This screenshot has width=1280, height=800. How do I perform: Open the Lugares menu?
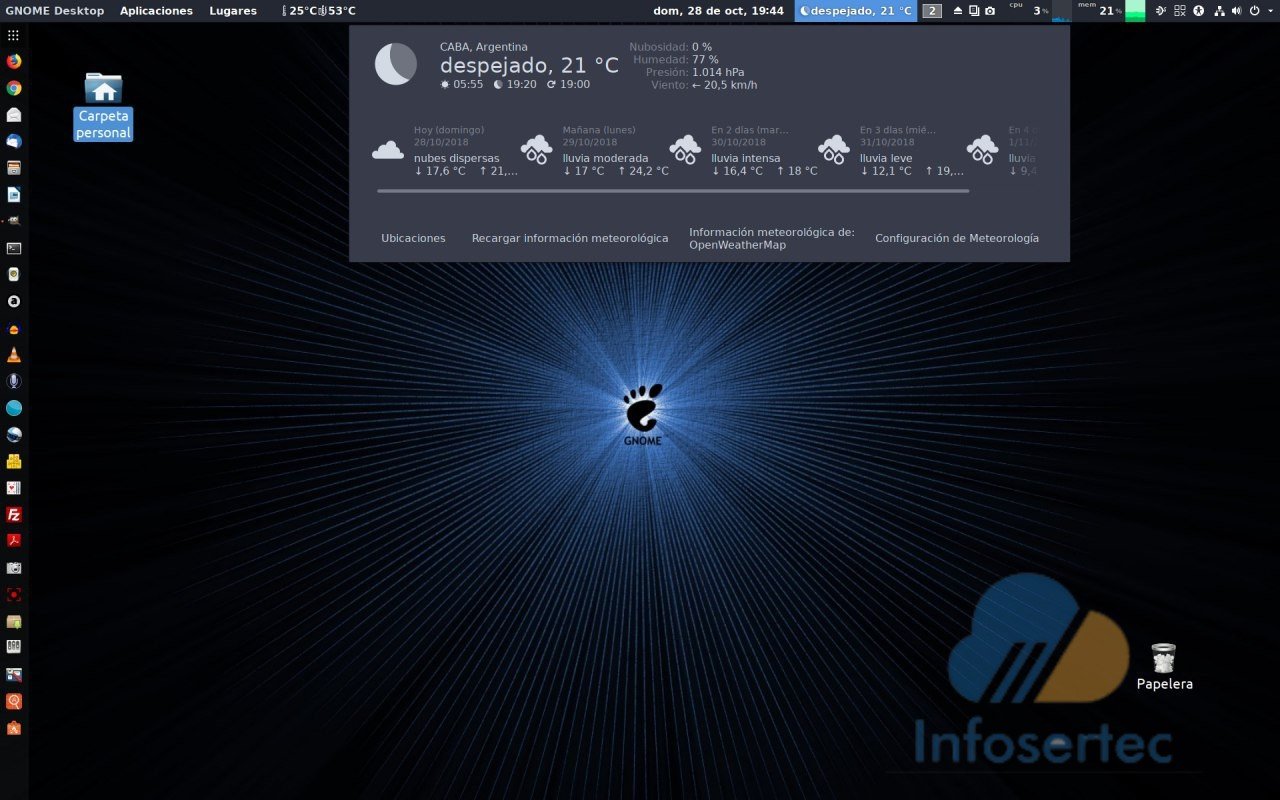point(233,11)
